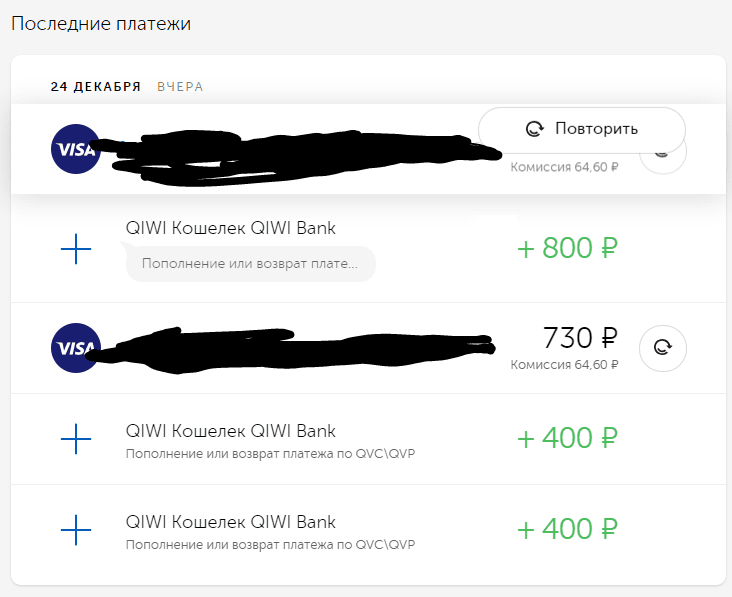Click the plus icon of the bottom +400 ₽ top-up

pyautogui.click(x=76, y=529)
